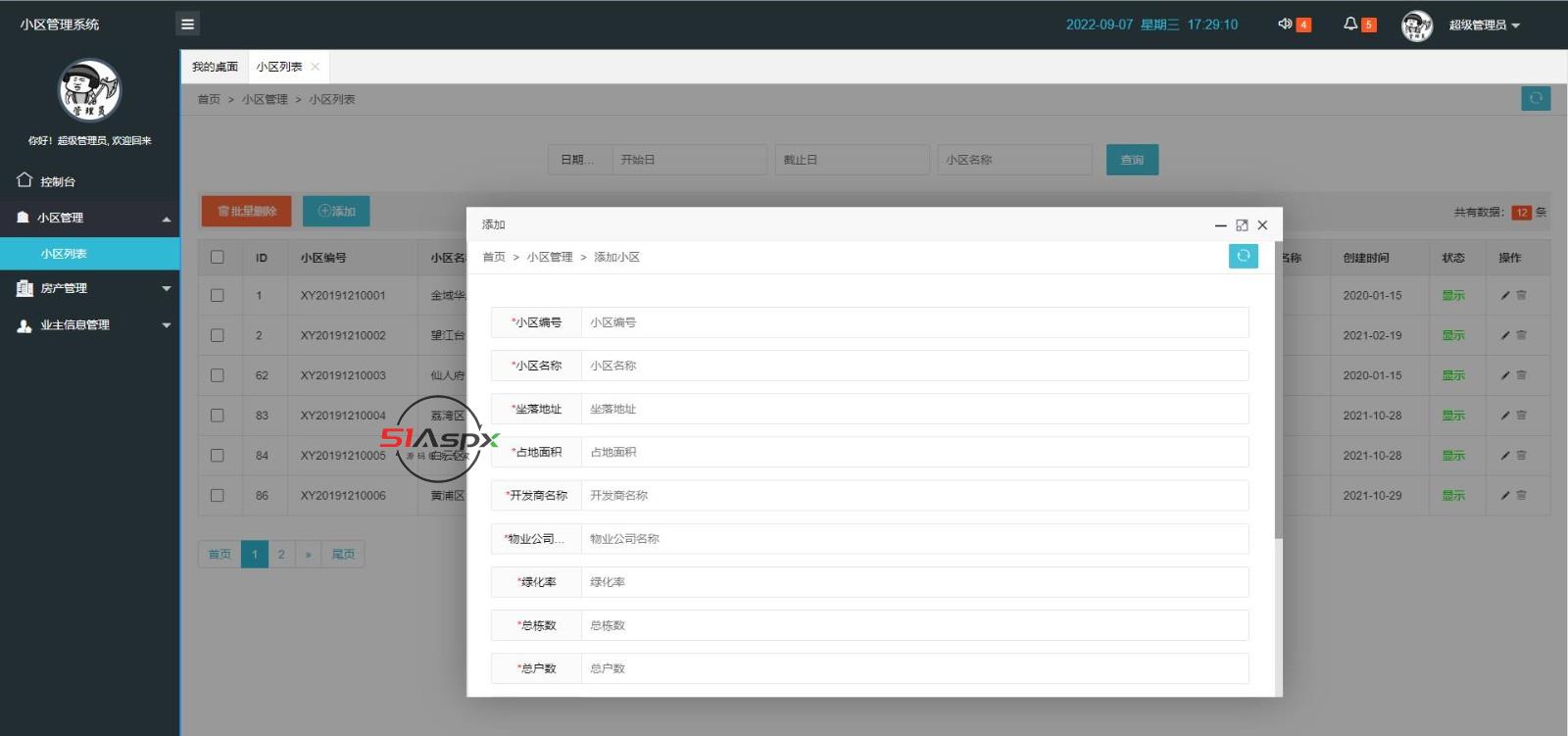Focus the 总栋数 input field

pos(915,624)
